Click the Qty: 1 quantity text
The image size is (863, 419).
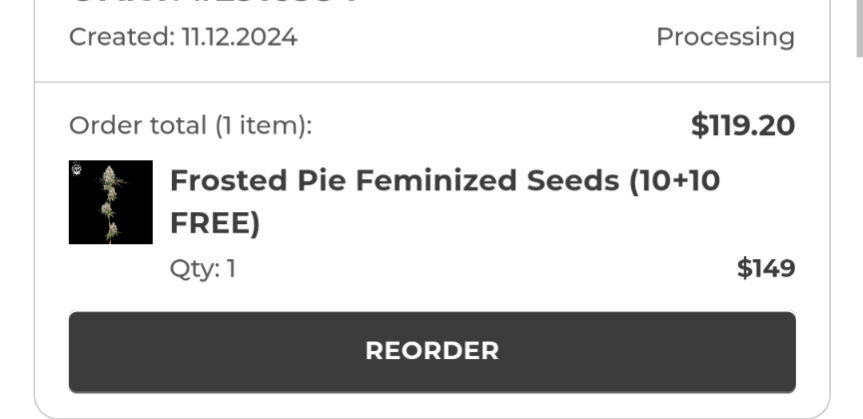click(x=203, y=268)
